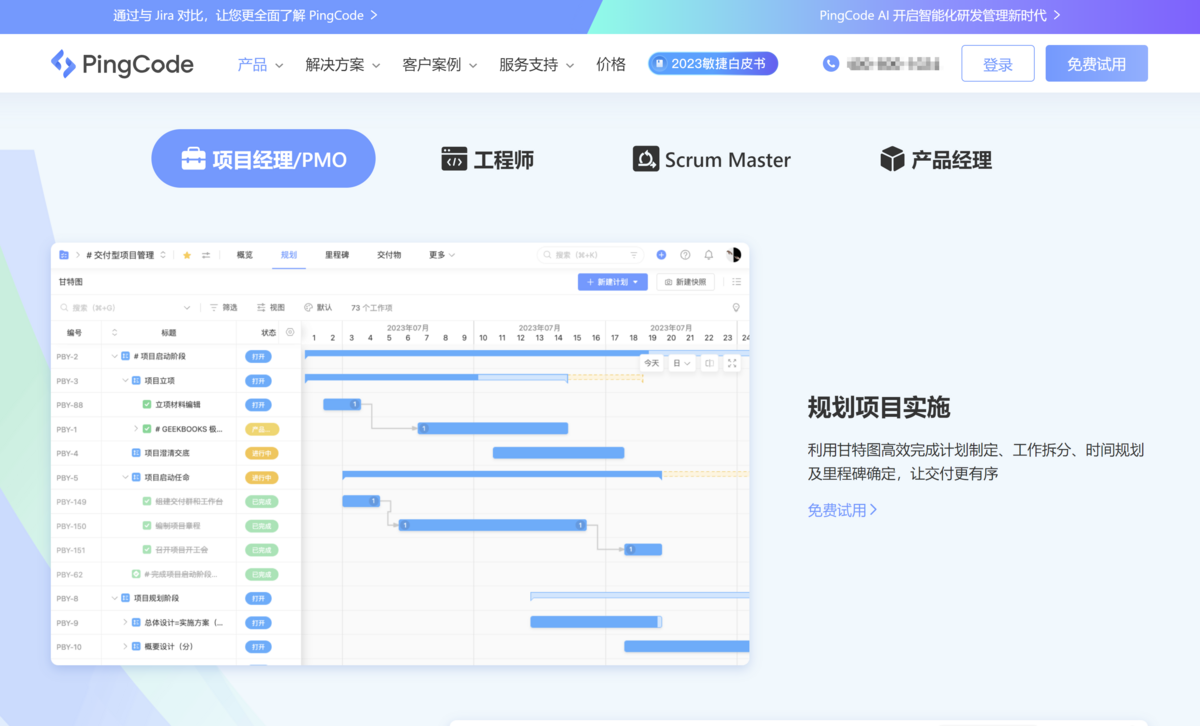Toggle the favorite star beside 交付型项目管理

pos(187,255)
